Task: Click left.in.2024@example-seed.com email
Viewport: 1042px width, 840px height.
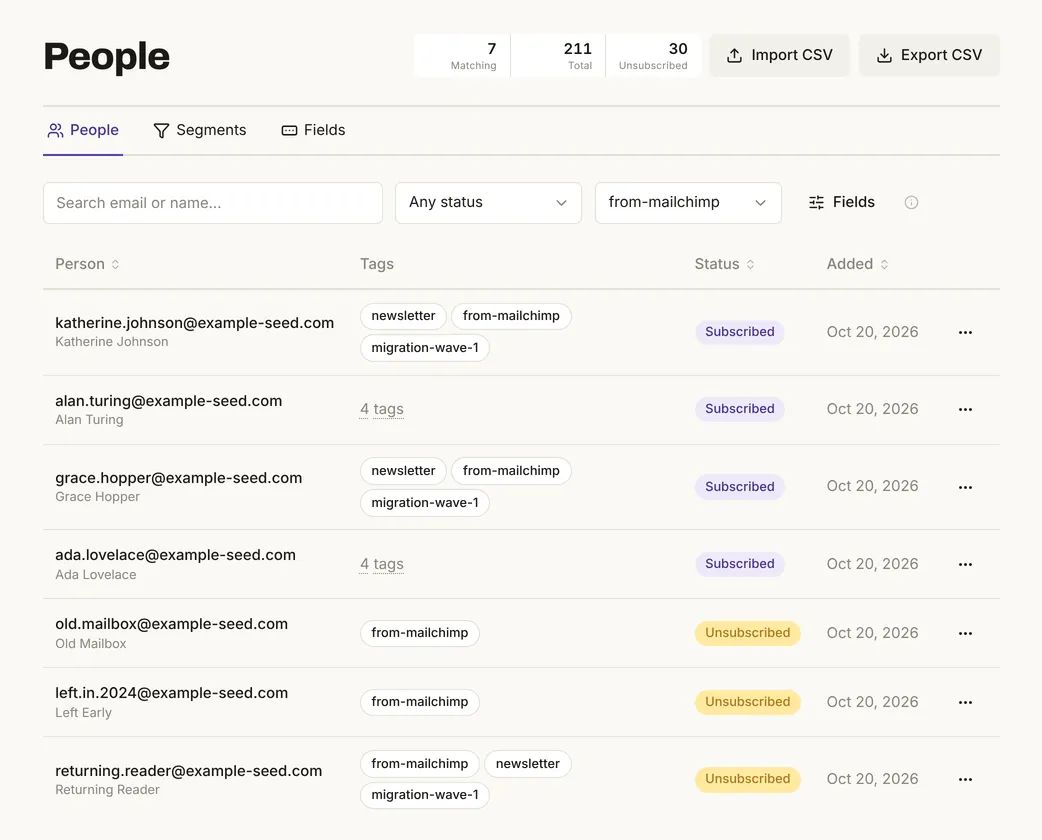Action: (x=171, y=693)
